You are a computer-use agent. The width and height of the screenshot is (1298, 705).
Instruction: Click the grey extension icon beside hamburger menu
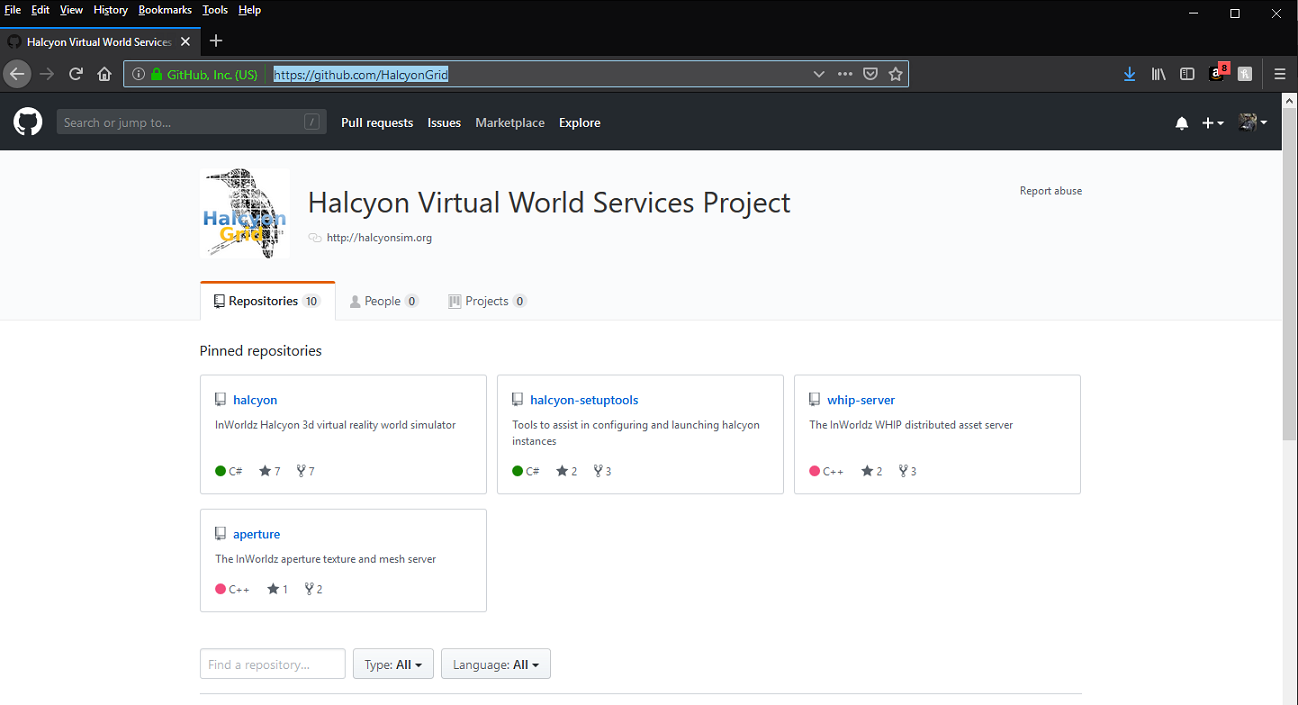pyautogui.click(x=1245, y=74)
